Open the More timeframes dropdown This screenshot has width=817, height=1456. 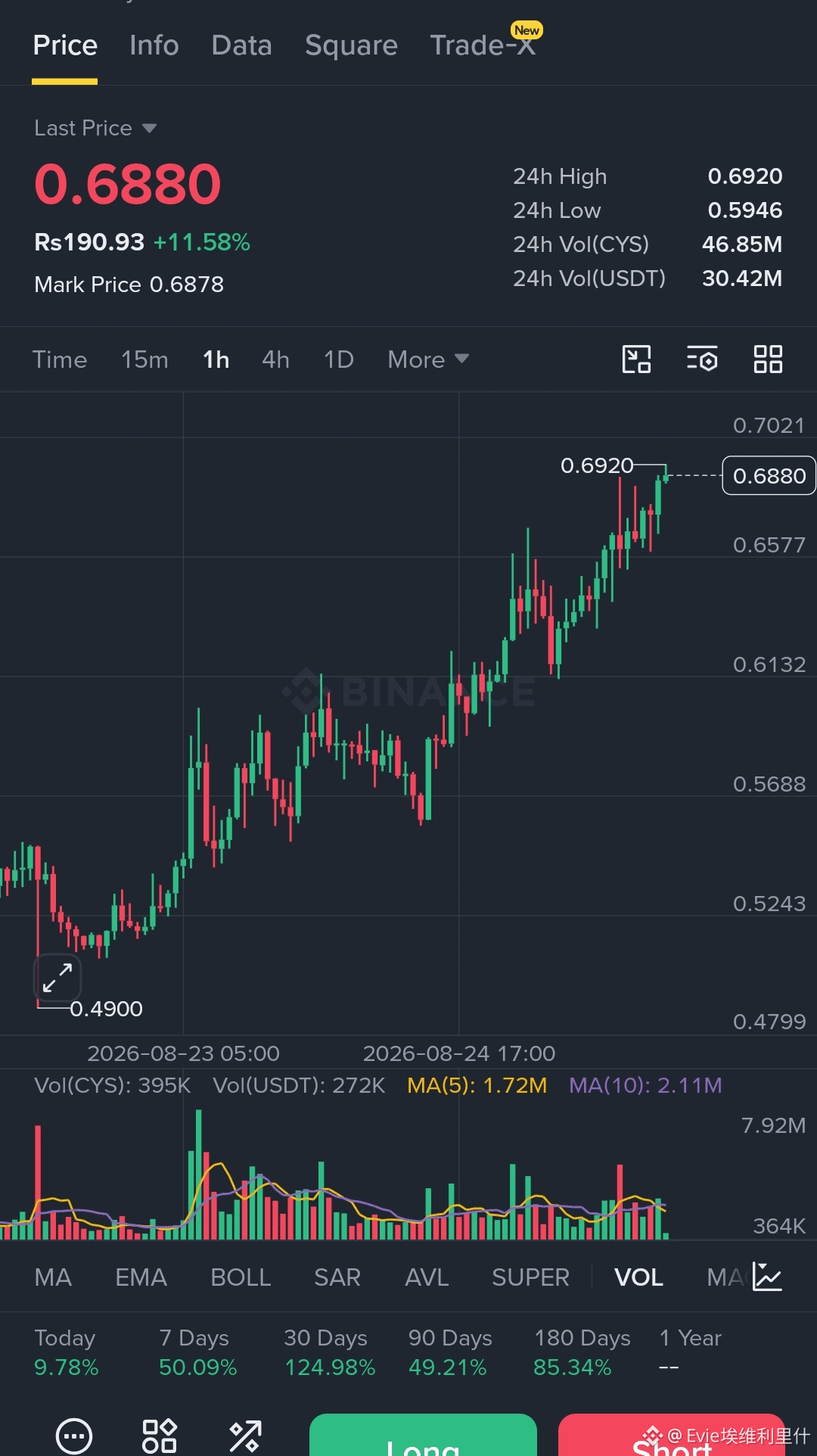pos(428,359)
